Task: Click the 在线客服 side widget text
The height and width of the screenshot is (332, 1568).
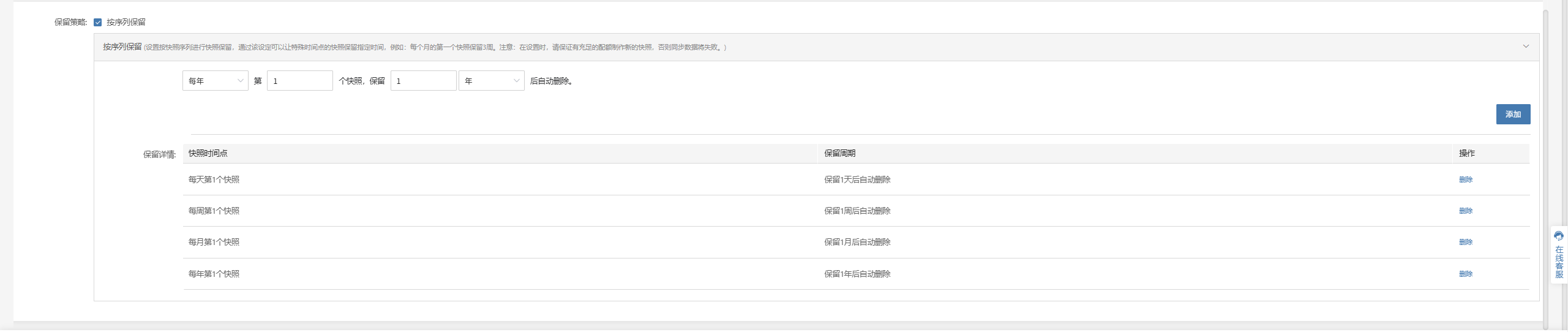Action: (1559, 262)
